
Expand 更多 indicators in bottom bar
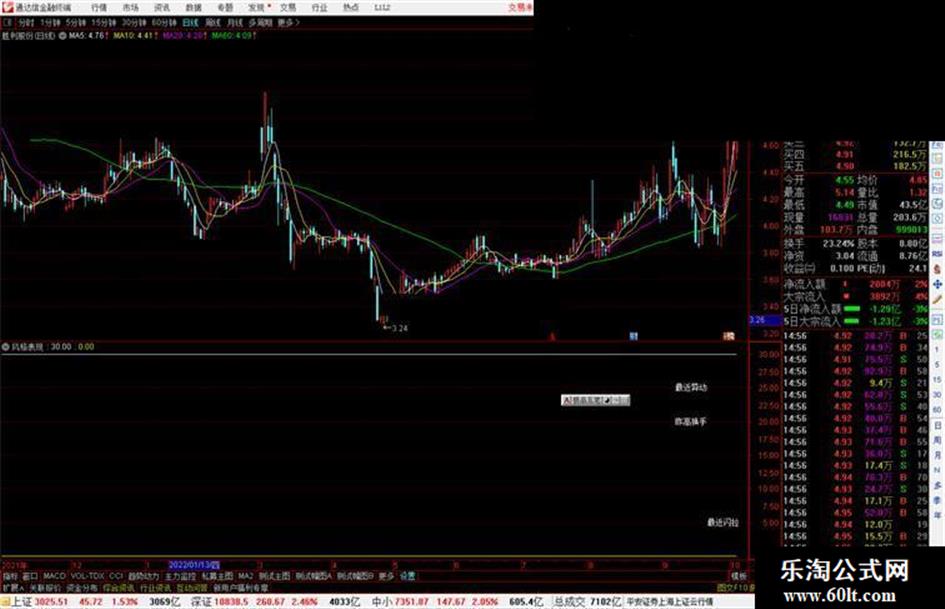[x=386, y=576]
